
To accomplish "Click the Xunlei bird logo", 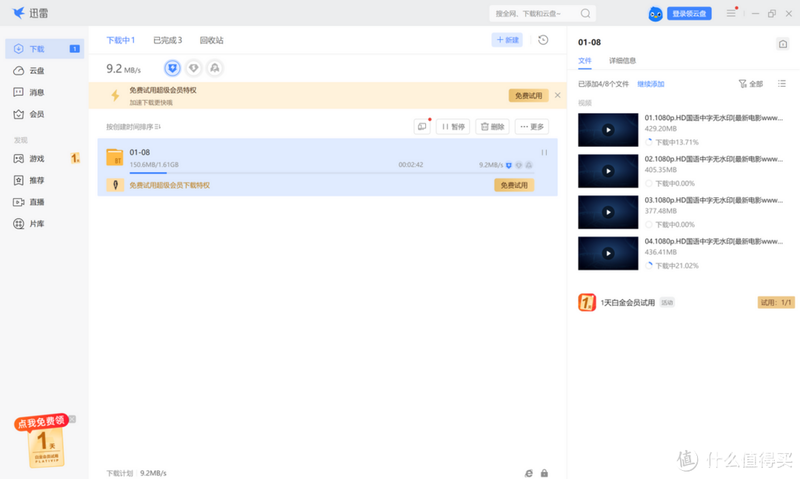I will [x=19, y=13].
